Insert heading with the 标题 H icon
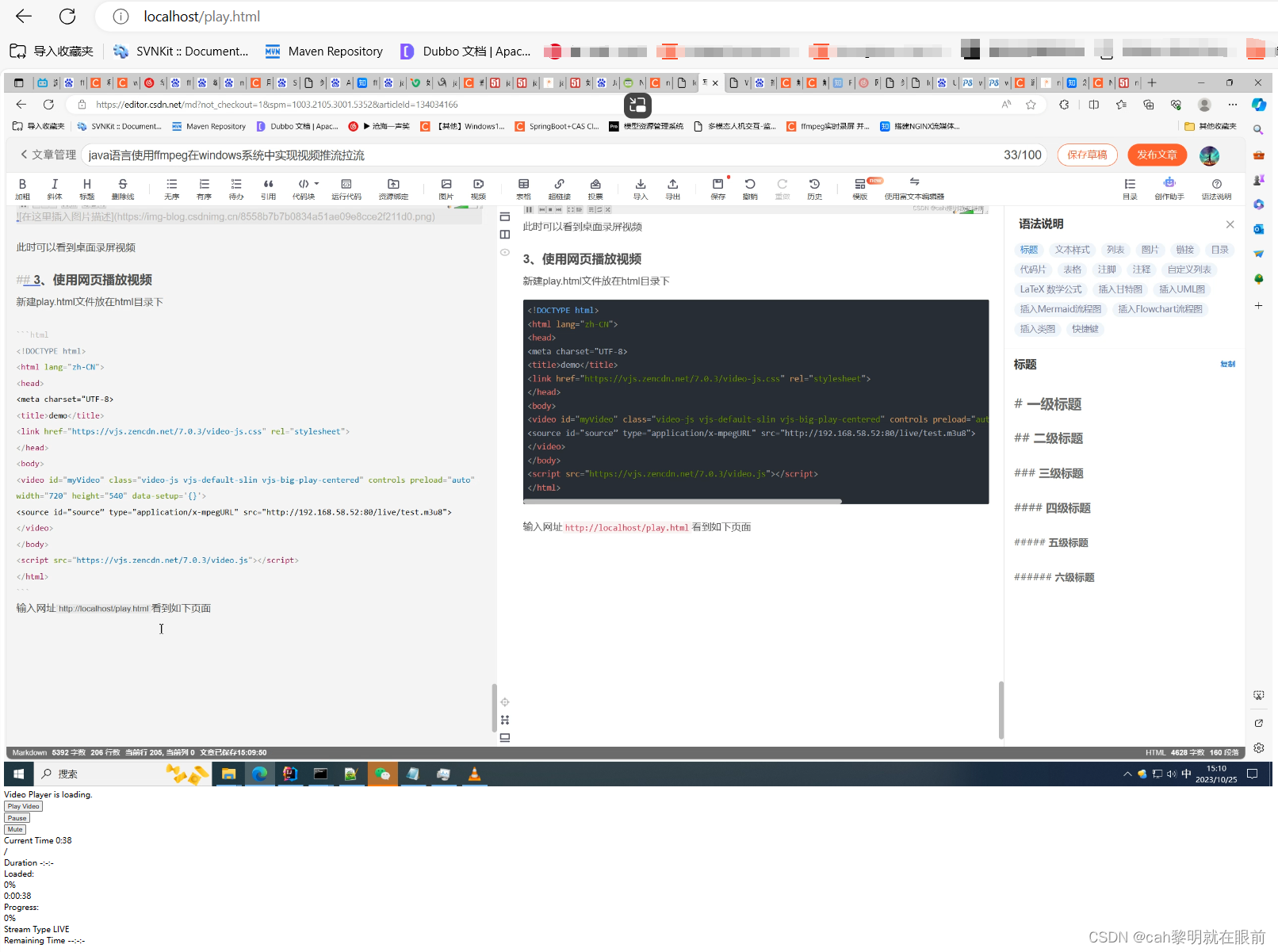 (x=86, y=189)
